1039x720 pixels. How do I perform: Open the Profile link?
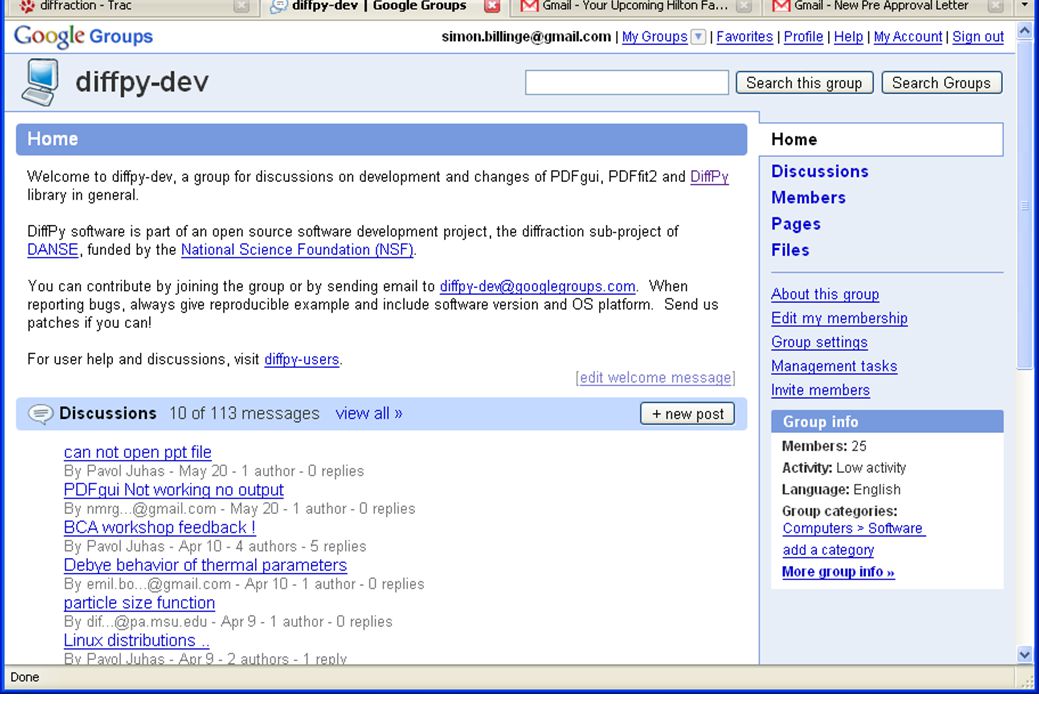click(x=803, y=37)
